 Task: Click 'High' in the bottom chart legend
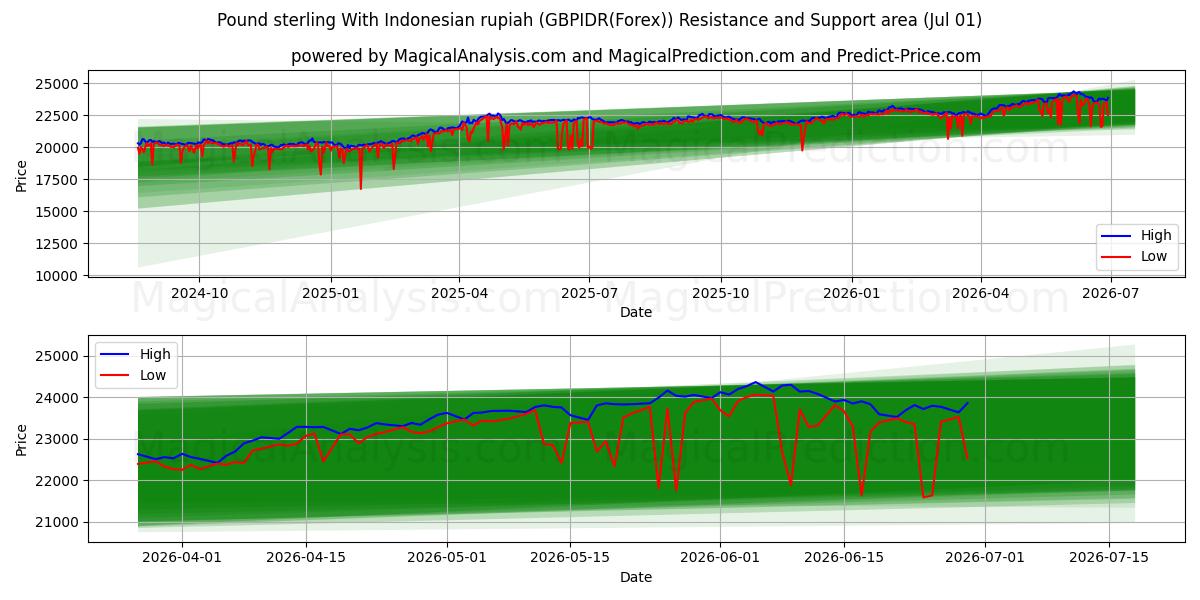pos(155,354)
